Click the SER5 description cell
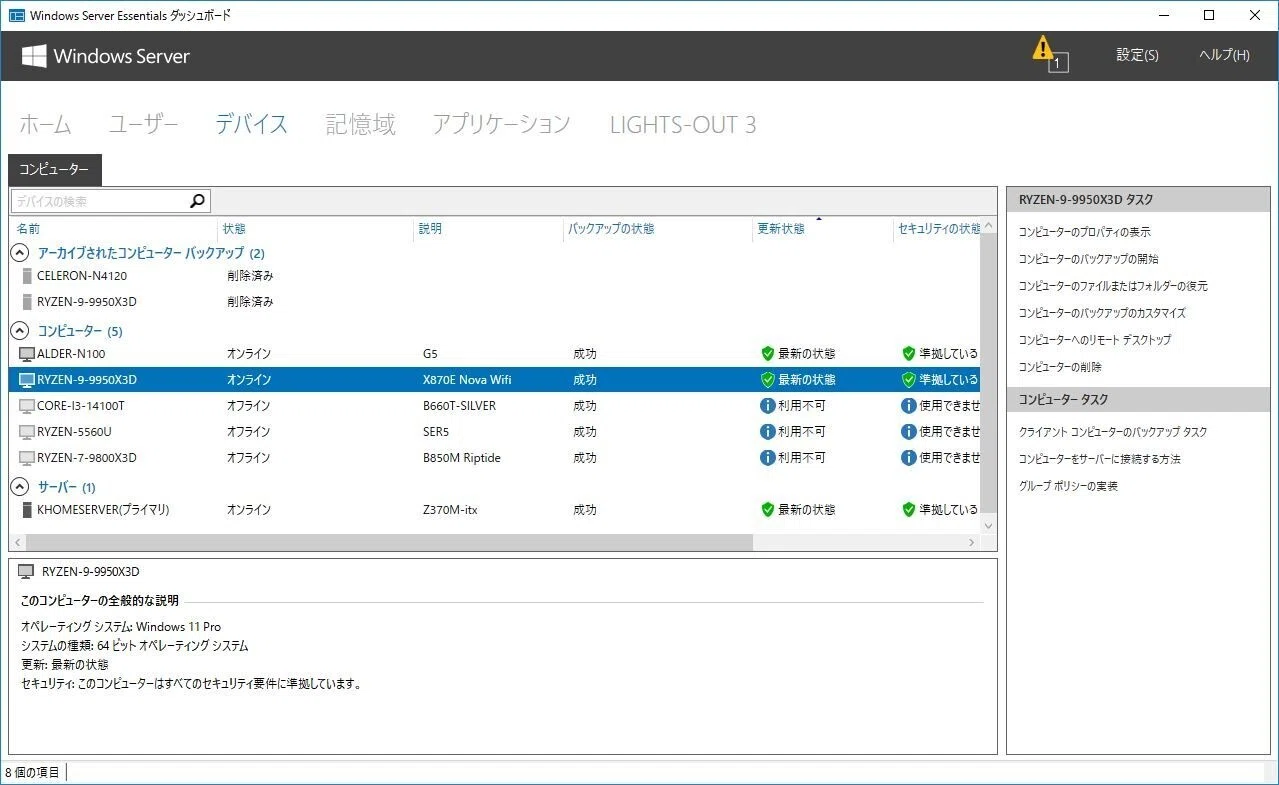Image resolution: width=1279 pixels, height=785 pixels. click(x=438, y=432)
